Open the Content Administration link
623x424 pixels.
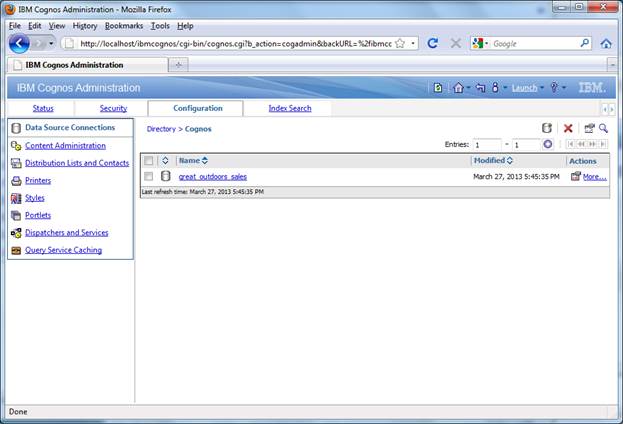coord(65,146)
